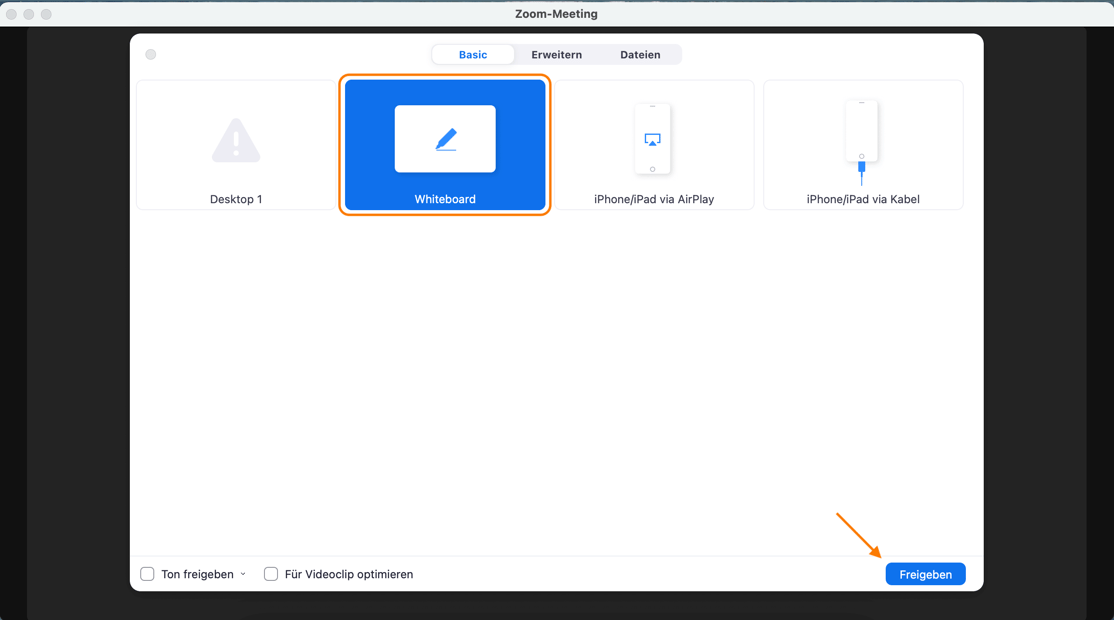Viewport: 1114px width, 620px height.
Task: Click the "Whiteboard" label text
Action: (x=445, y=199)
